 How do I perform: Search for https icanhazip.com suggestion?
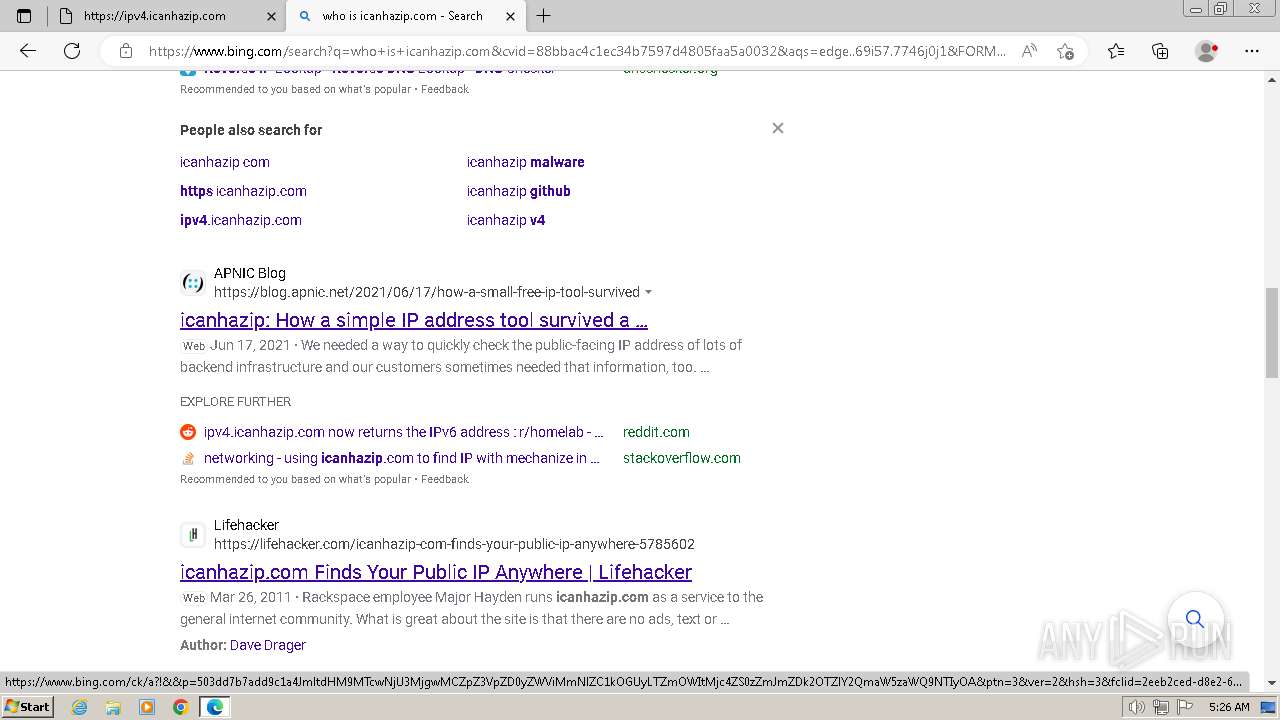click(x=243, y=191)
